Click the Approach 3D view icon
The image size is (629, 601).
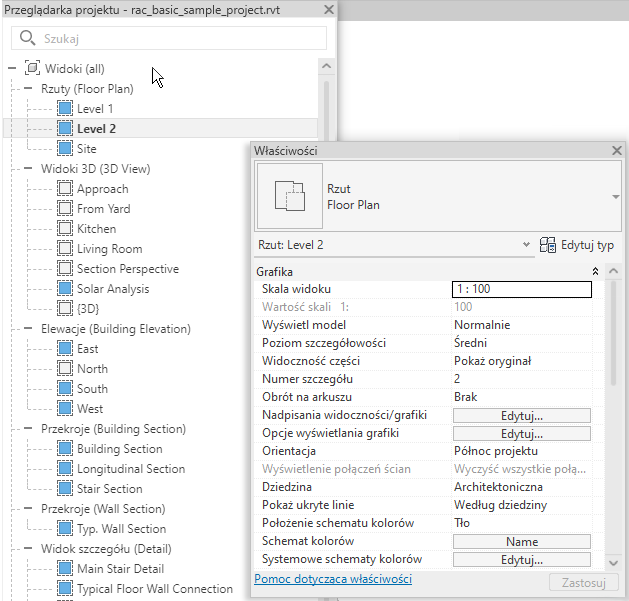[65, 188]
